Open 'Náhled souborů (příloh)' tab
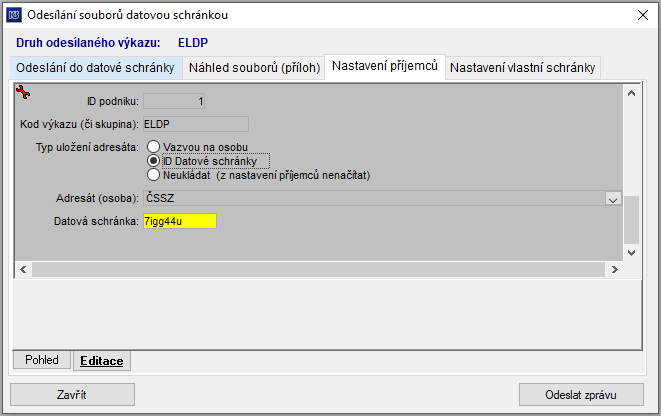 coord(254,68)
